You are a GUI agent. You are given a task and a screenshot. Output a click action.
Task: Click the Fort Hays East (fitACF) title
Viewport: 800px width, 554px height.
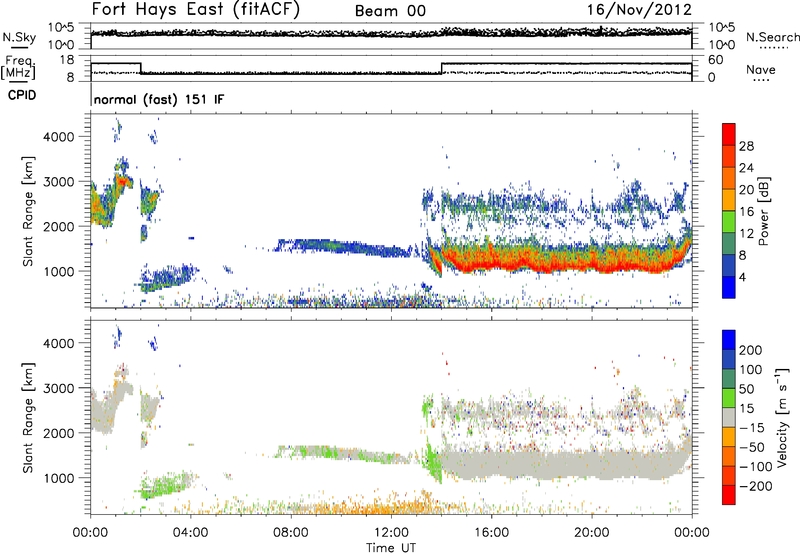pyautogui.click(x=196, y=9)
